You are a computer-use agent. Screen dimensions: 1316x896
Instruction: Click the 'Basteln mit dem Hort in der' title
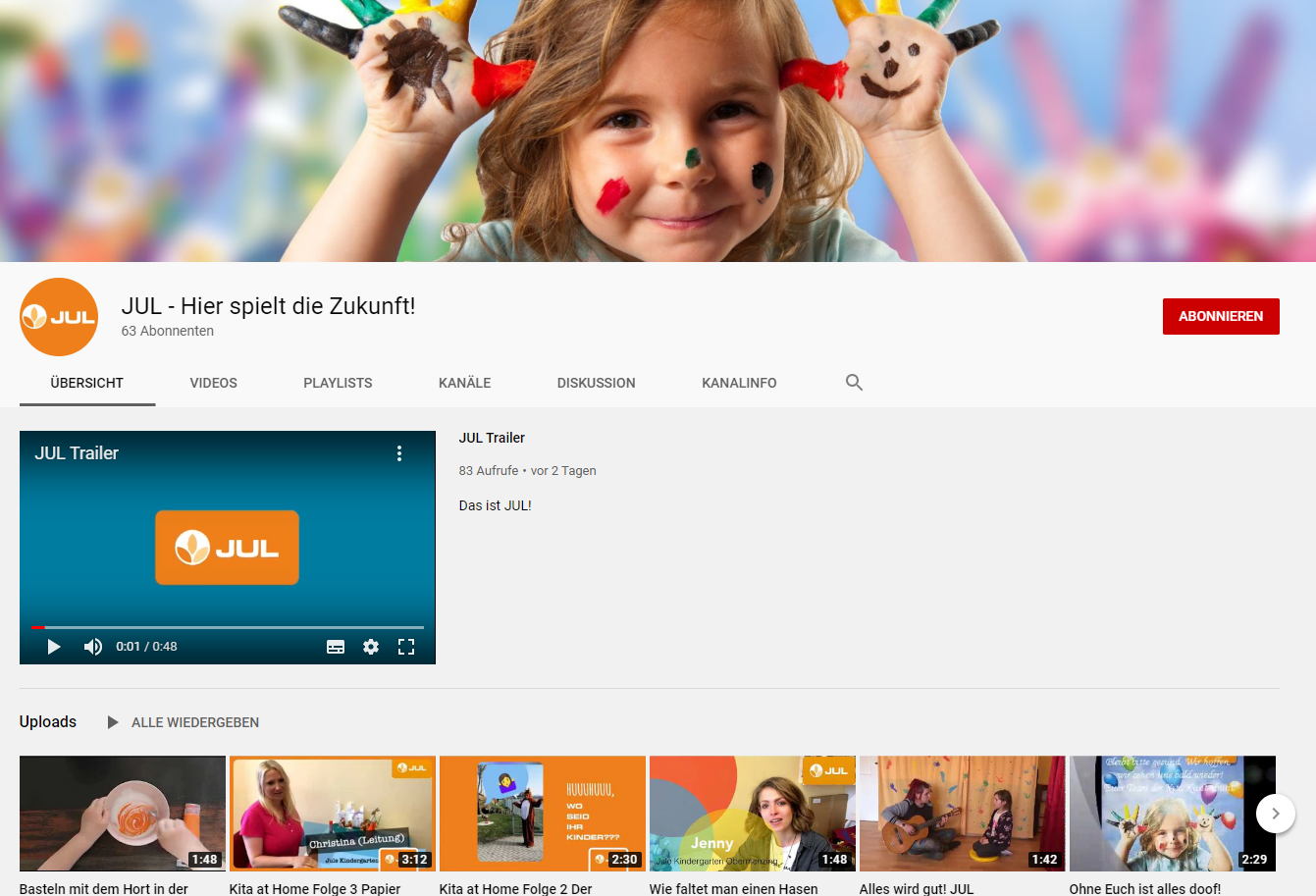coord(104,888)
